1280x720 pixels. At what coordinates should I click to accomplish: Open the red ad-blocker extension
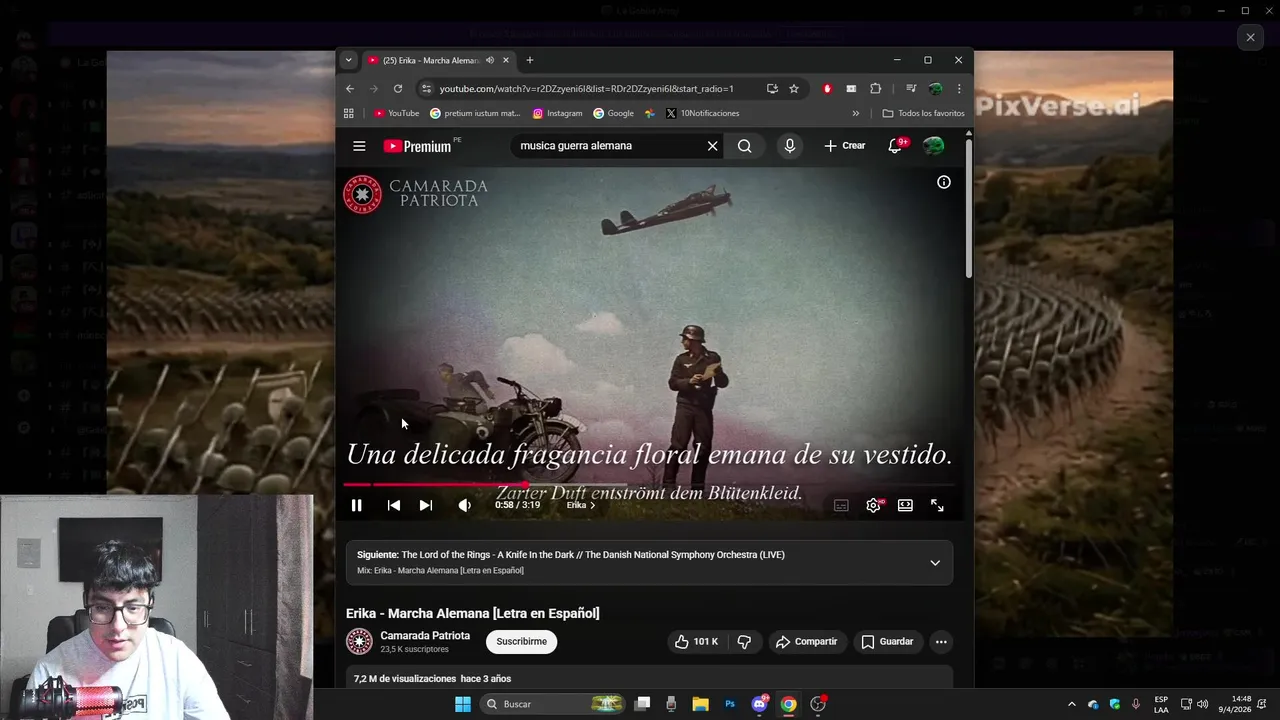click(827, 88)
